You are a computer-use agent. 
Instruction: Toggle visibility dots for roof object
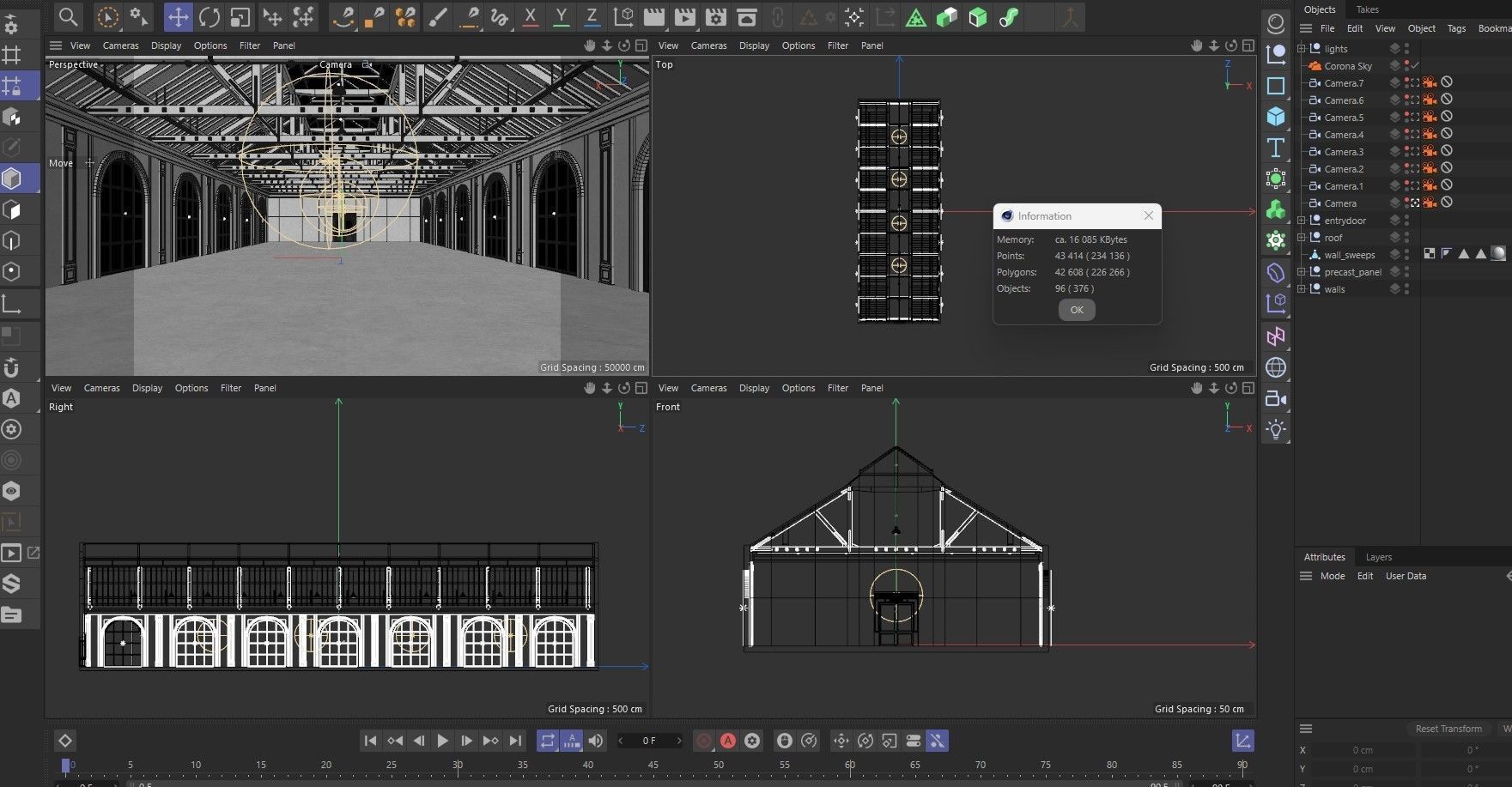point(1406,238)
